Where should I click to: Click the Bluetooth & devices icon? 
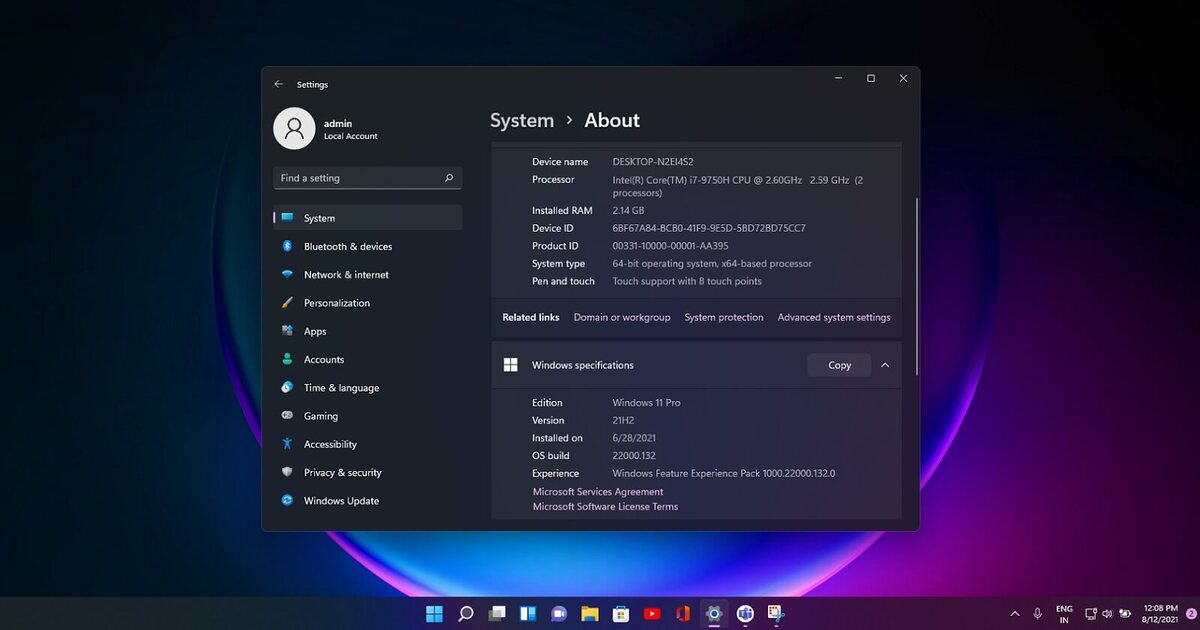point(287,246)
